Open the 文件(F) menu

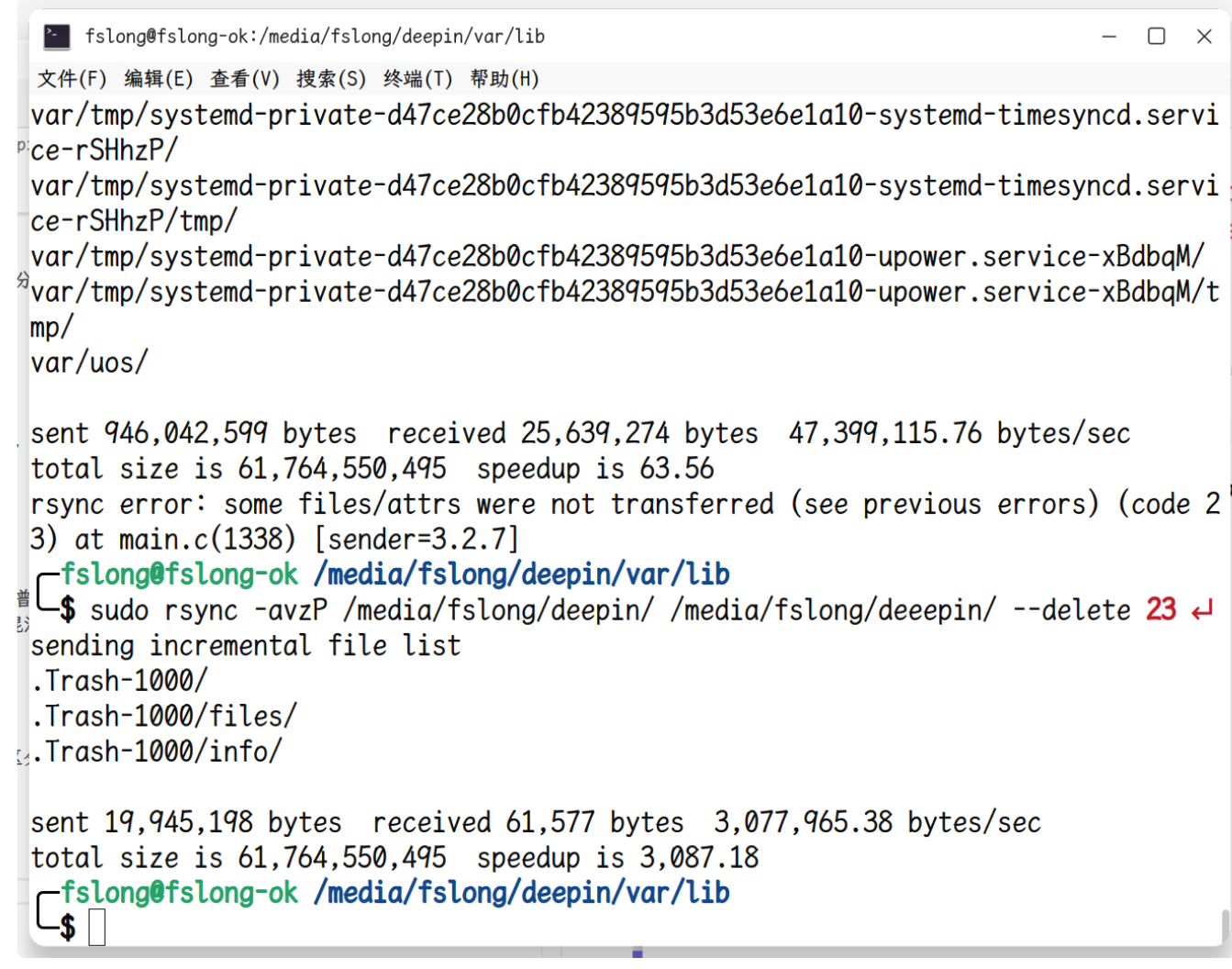coord(72,79)
